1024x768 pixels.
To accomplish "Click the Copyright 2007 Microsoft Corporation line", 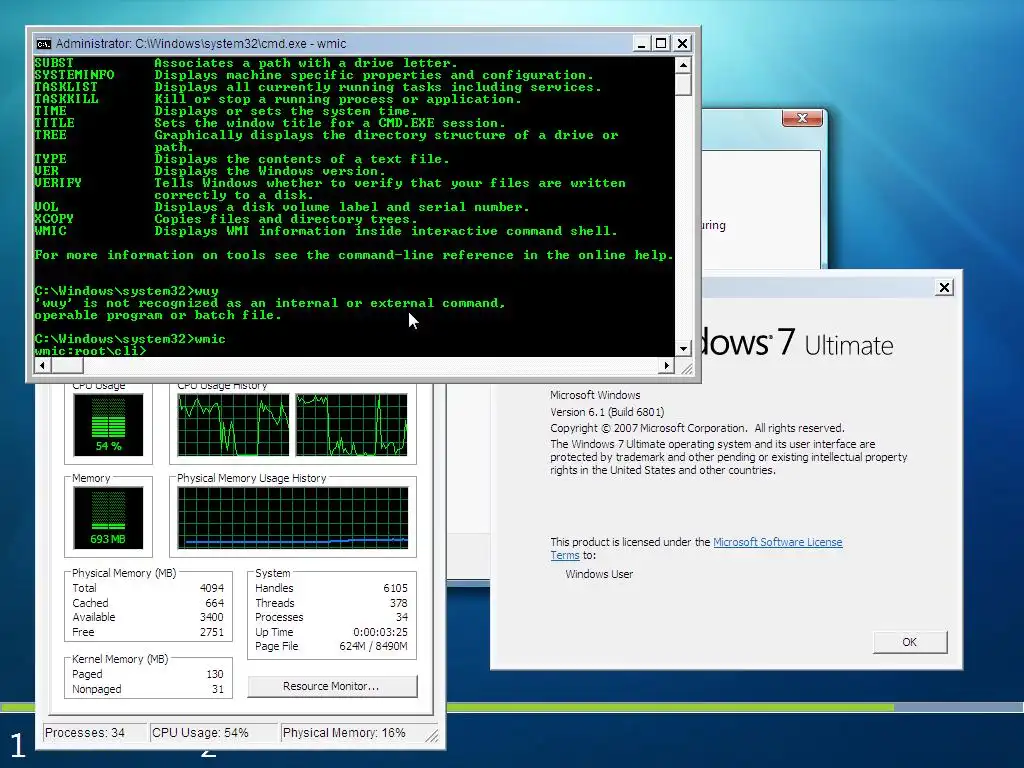I will tap(697, 428).
